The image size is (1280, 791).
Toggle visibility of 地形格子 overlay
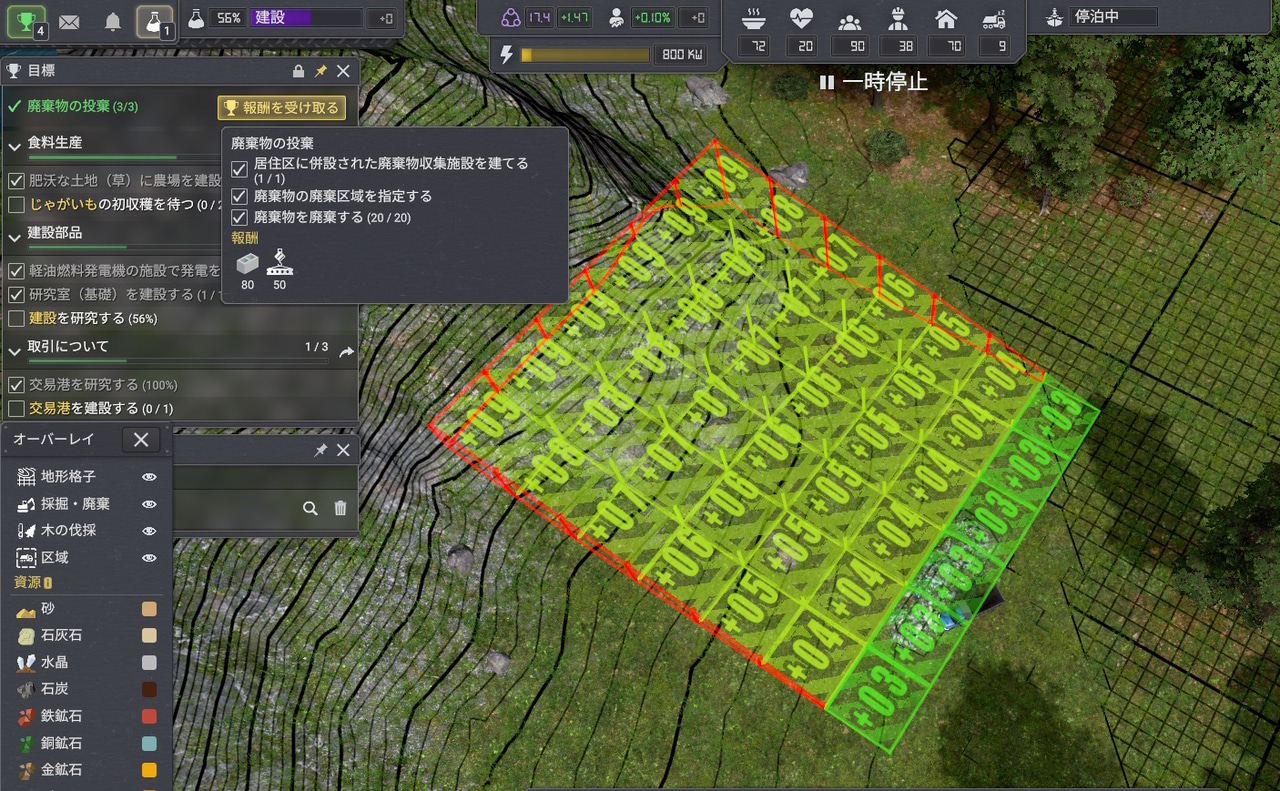pyautogui.click(x=149, y=477)
